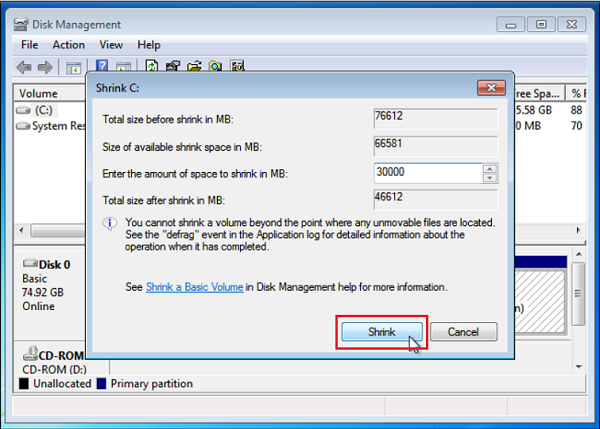Click the CD-ROM 0 drive icon
Viewport: 600px width, 429px height.
[x=30, y=355]
